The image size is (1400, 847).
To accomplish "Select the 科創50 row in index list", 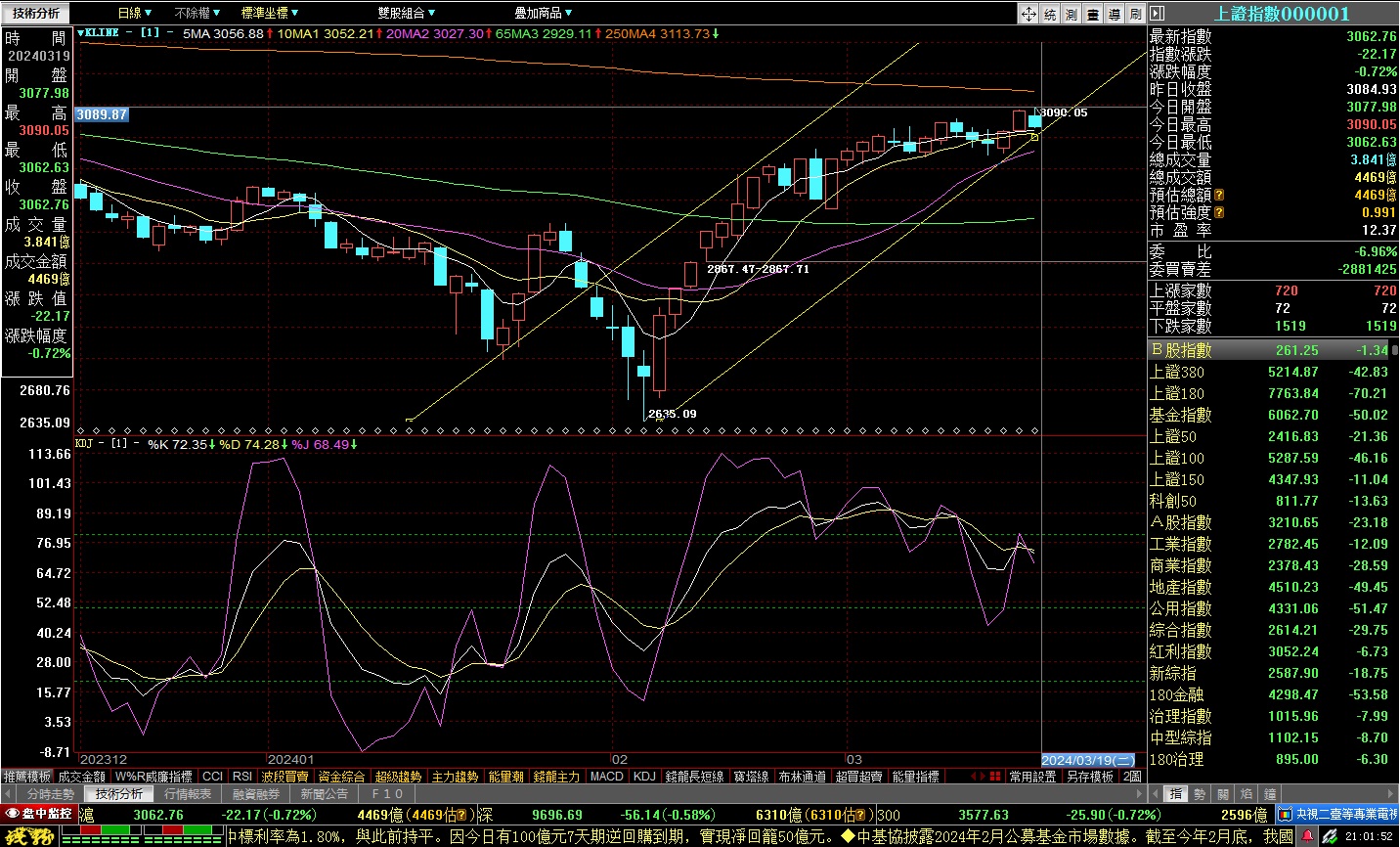I will point(1270,501).
